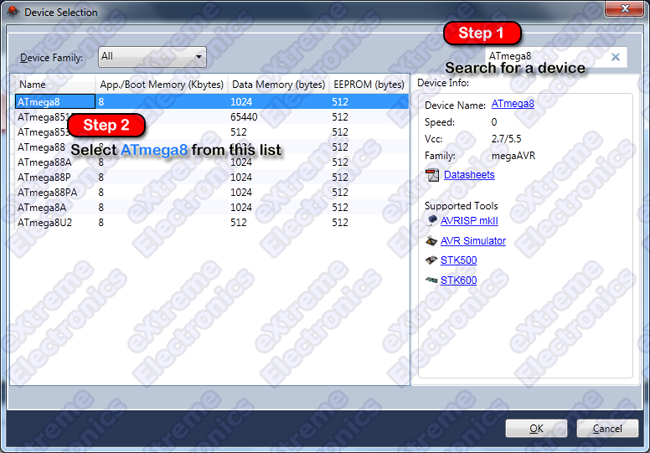Click the AVR Simulator icon
This screenshot has height=453, width=650.
[432, 240]
